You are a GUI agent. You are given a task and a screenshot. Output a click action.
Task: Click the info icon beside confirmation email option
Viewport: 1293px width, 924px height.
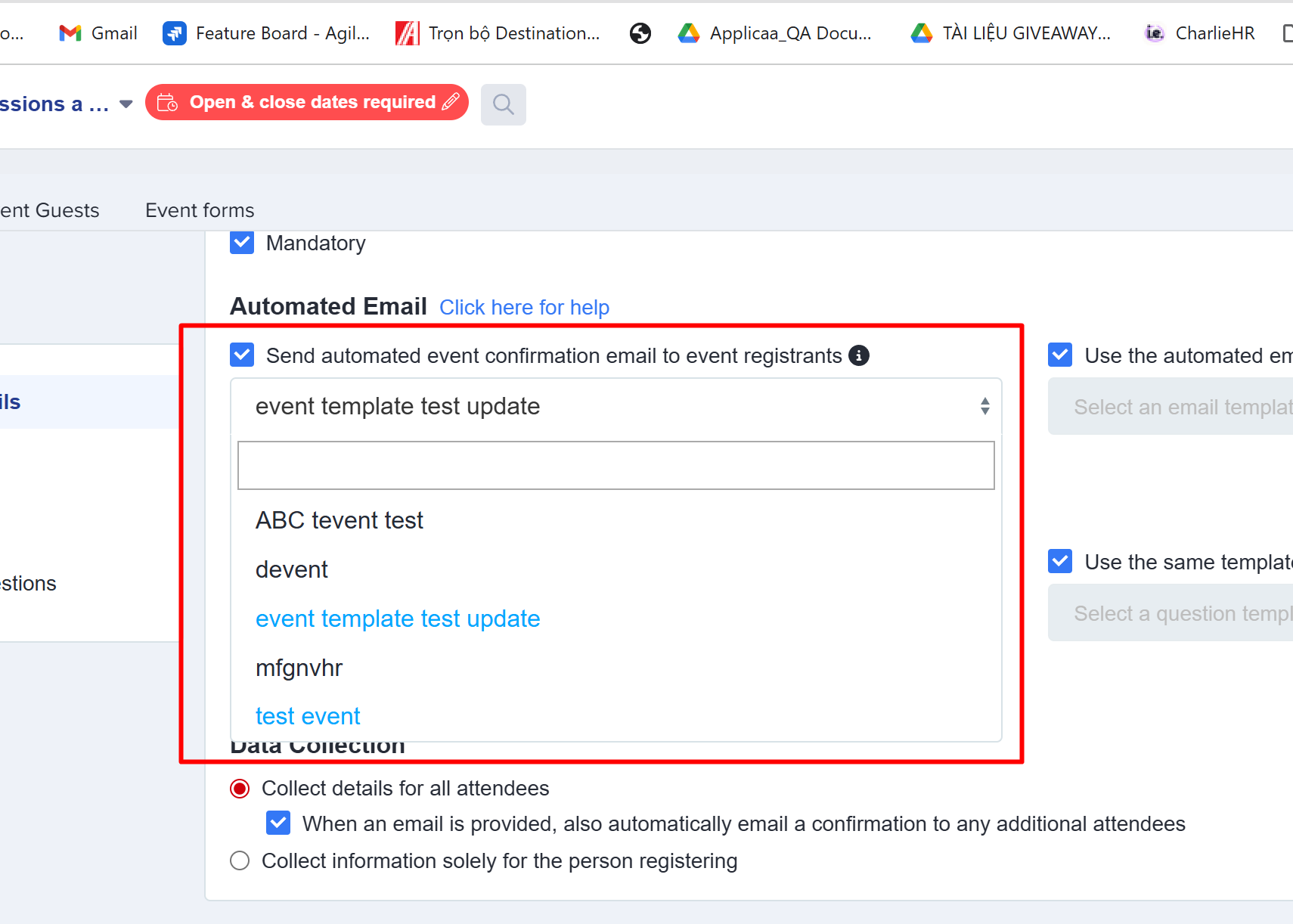pos(859,355)
